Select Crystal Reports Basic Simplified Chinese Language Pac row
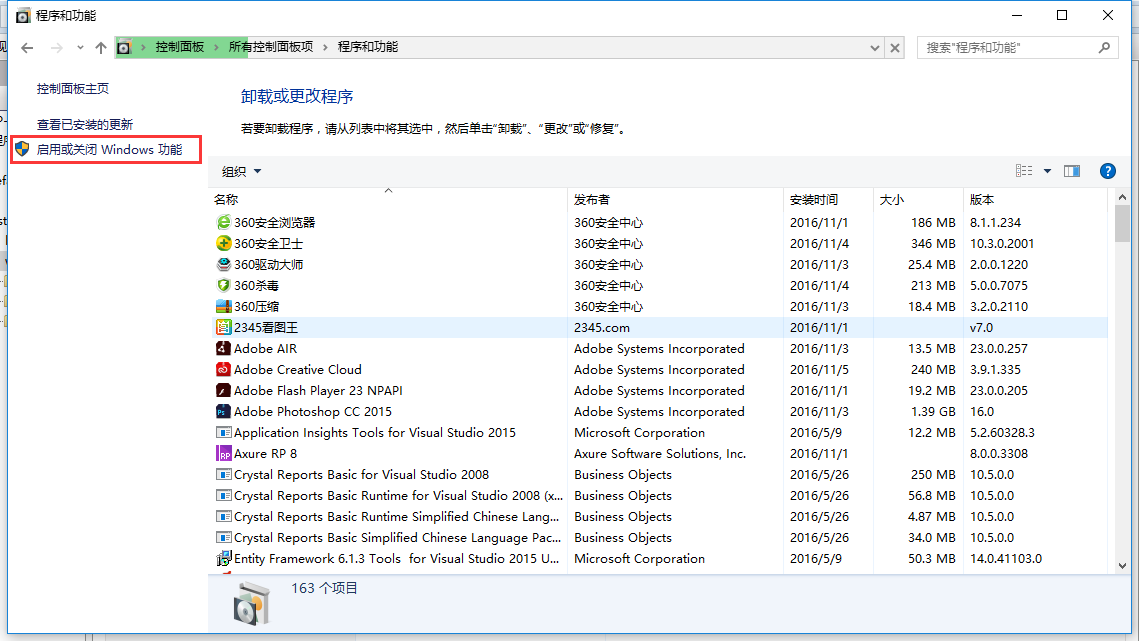Viewport: 1139px width, 641px height. tap(660, 538)
